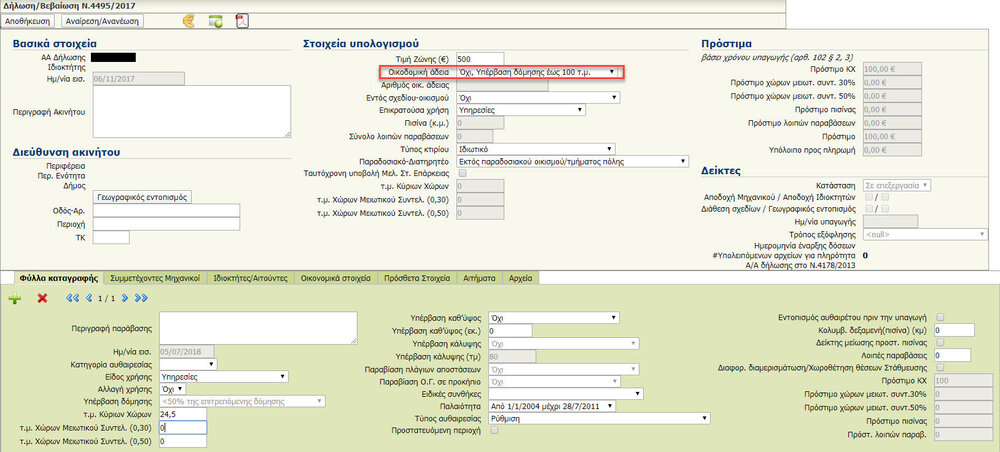The height and width of the screenshot is (452, 1000).
Task: Click the euro coin icon in toolbar
Action: (x=189, y=20)
